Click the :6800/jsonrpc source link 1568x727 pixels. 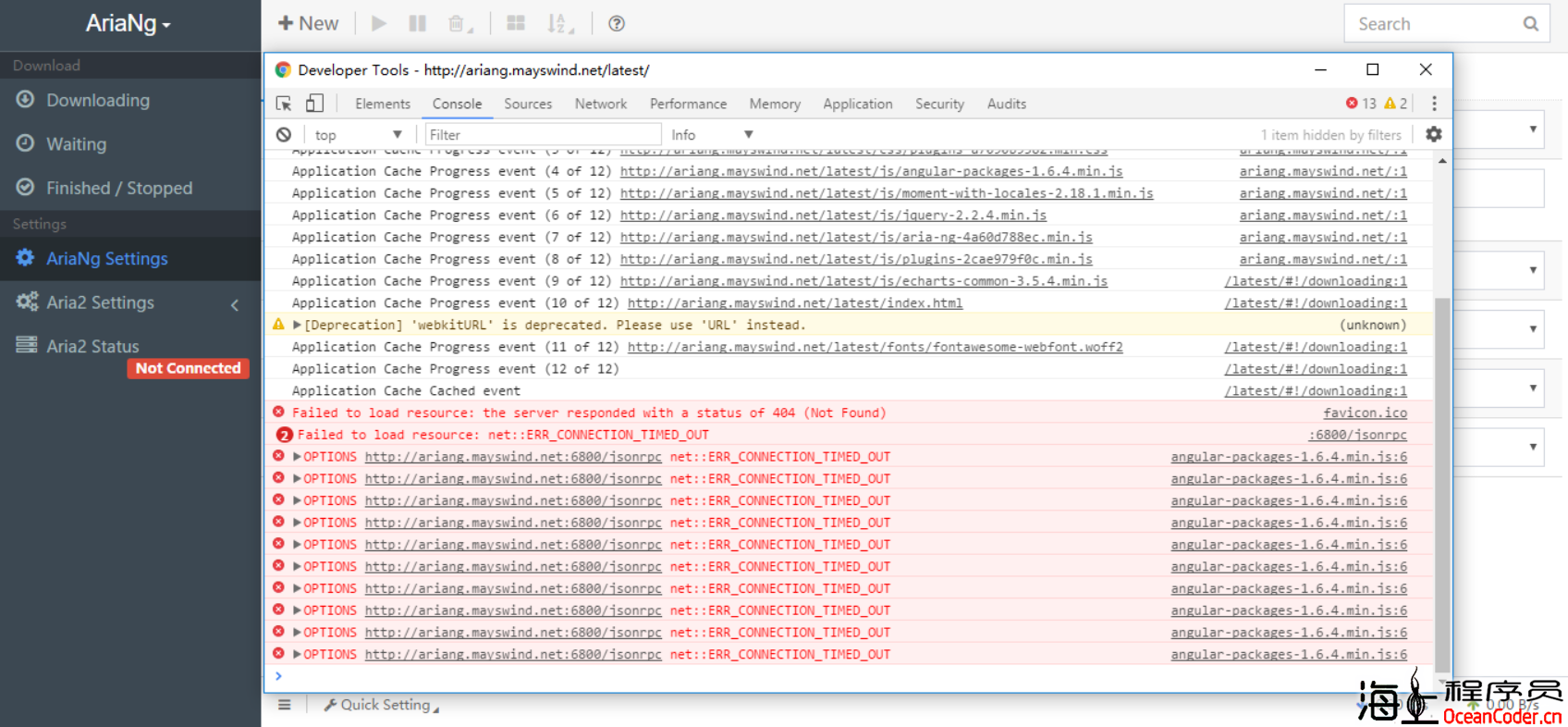click(x=1357, y=435)
